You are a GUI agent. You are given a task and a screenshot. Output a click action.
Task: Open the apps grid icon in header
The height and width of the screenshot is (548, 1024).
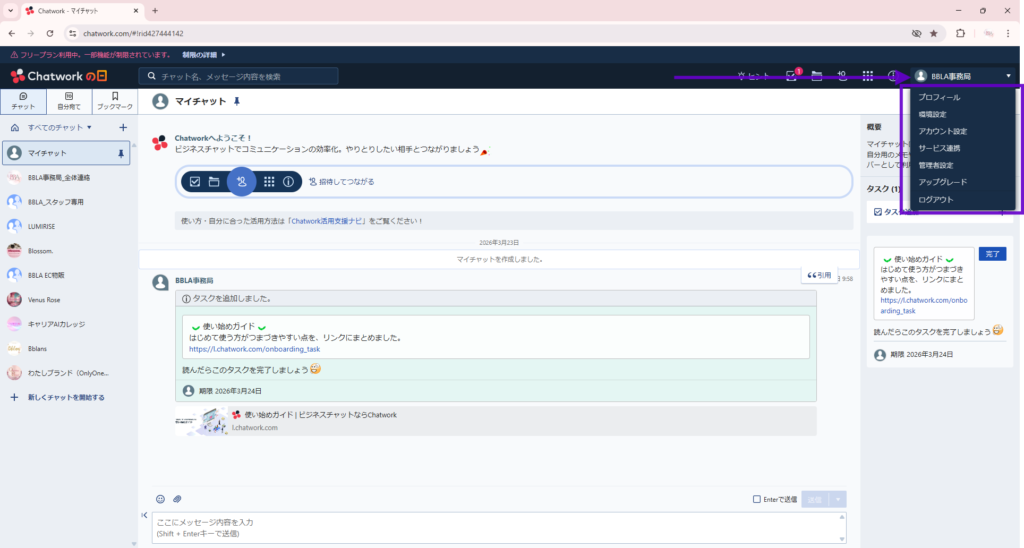click(868, 76)
